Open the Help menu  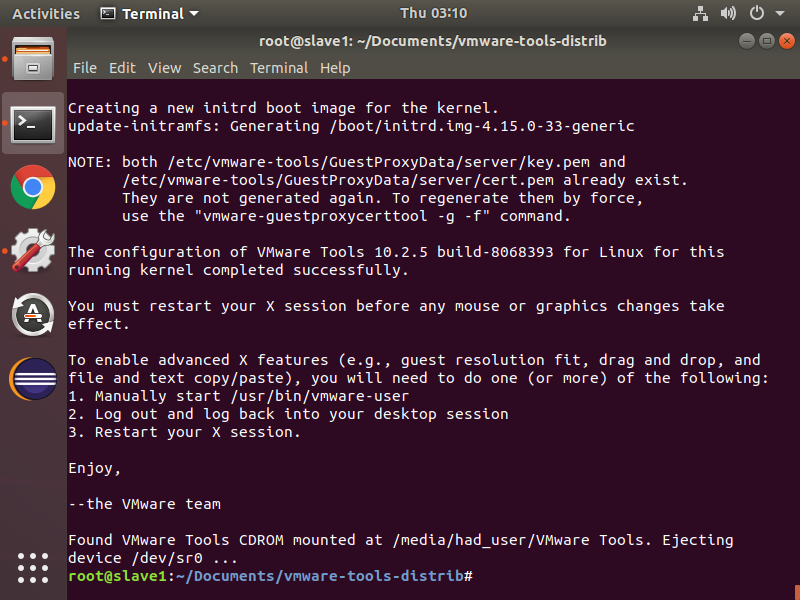pyautogui.click(x=335, y=68)
